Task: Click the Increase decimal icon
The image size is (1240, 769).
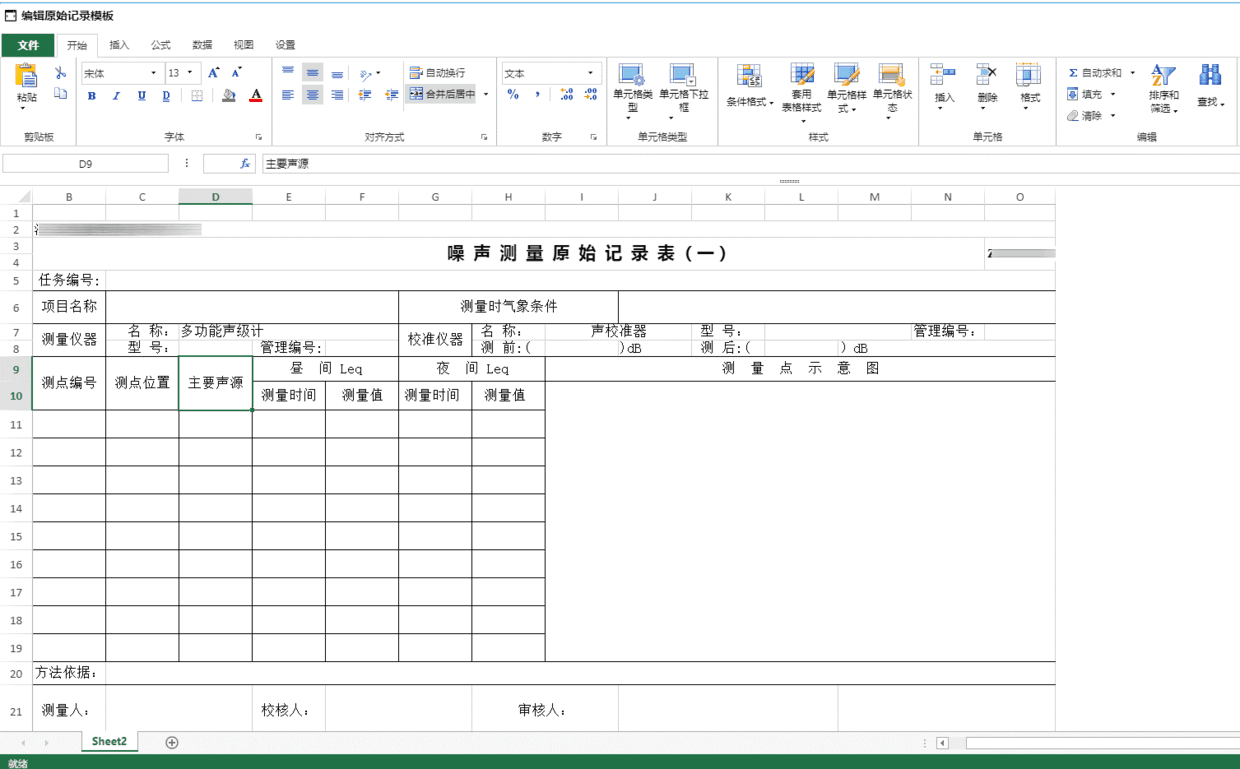Action: pyautogui.click(x=566, y=95)
